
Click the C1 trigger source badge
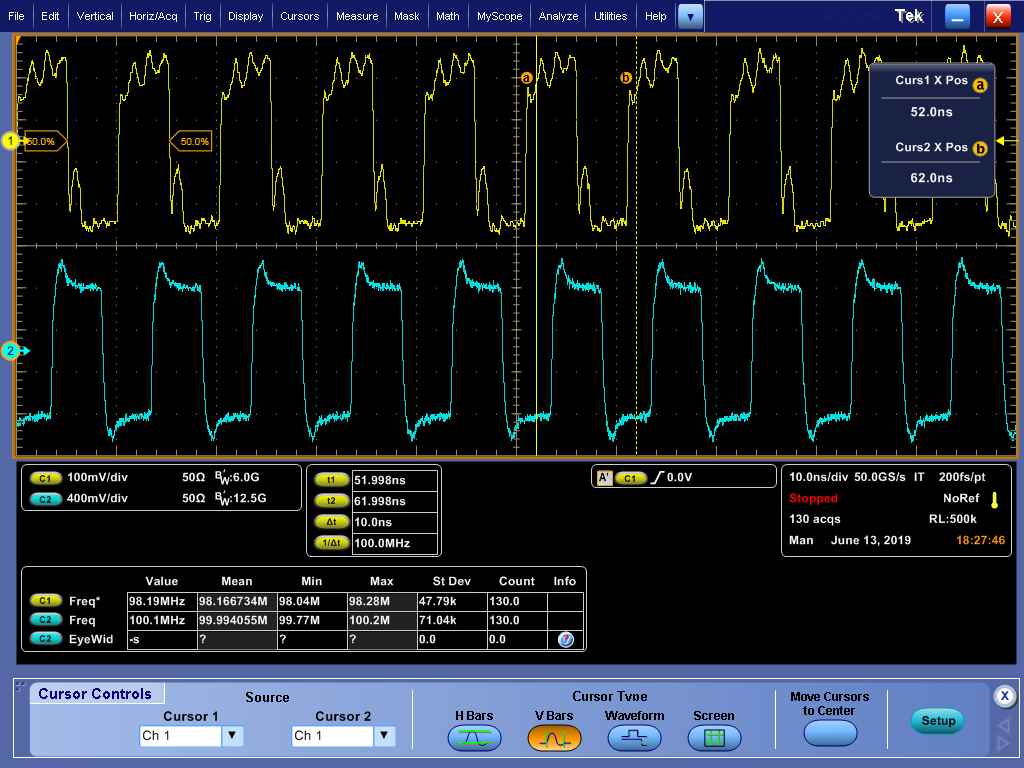[630, 478]
